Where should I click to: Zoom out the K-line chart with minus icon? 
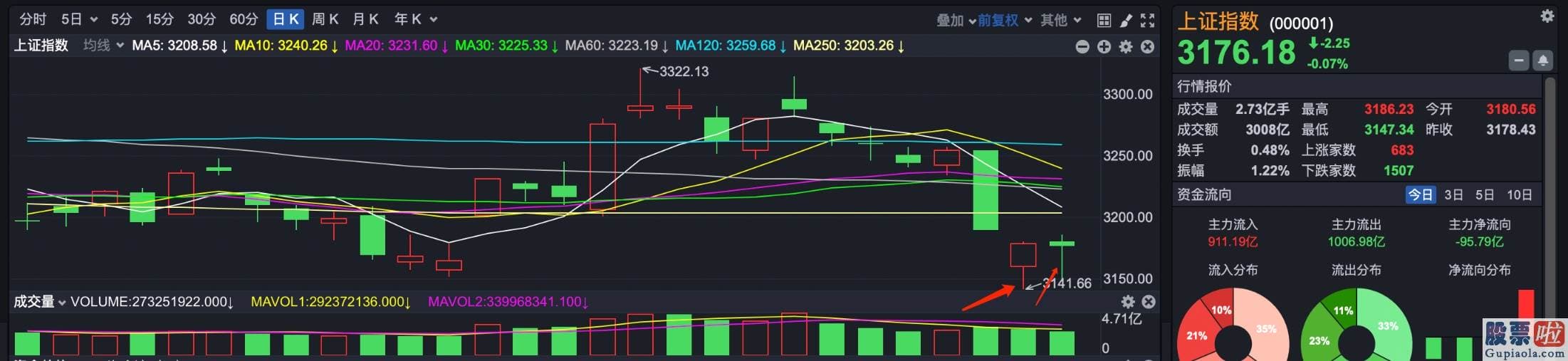1082,47
